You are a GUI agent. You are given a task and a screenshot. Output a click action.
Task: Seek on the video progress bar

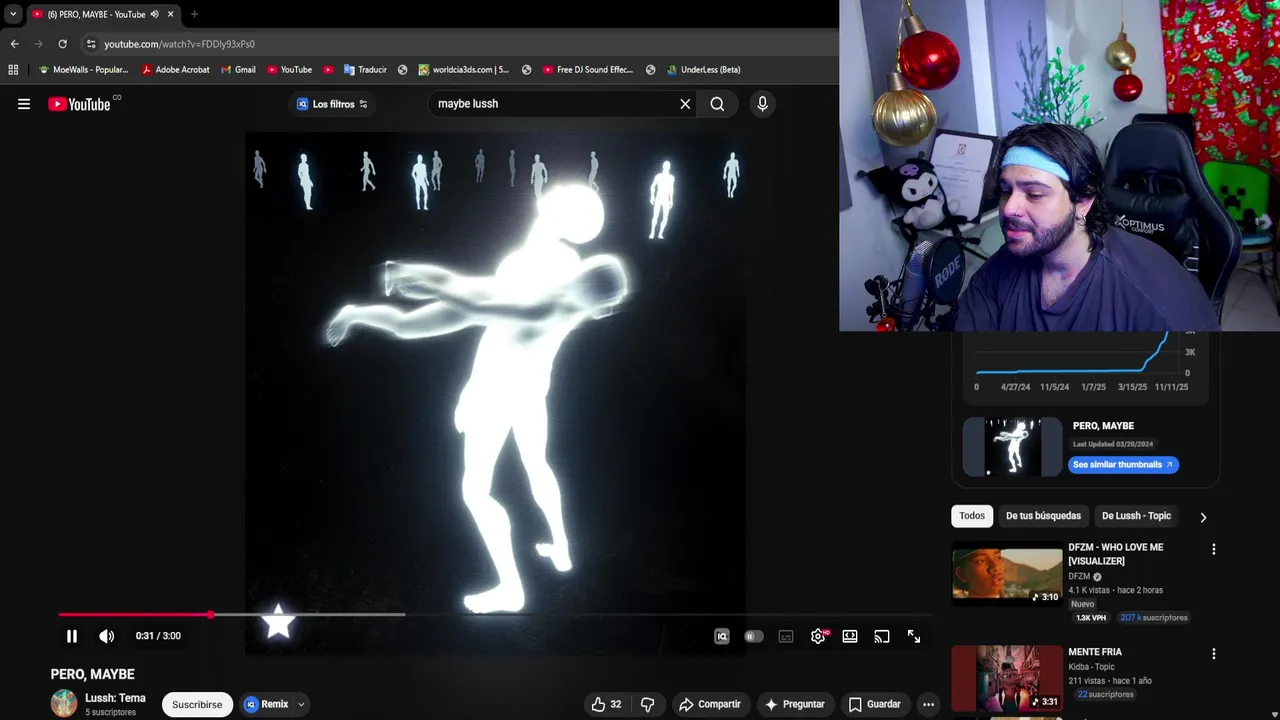point(495,614)
